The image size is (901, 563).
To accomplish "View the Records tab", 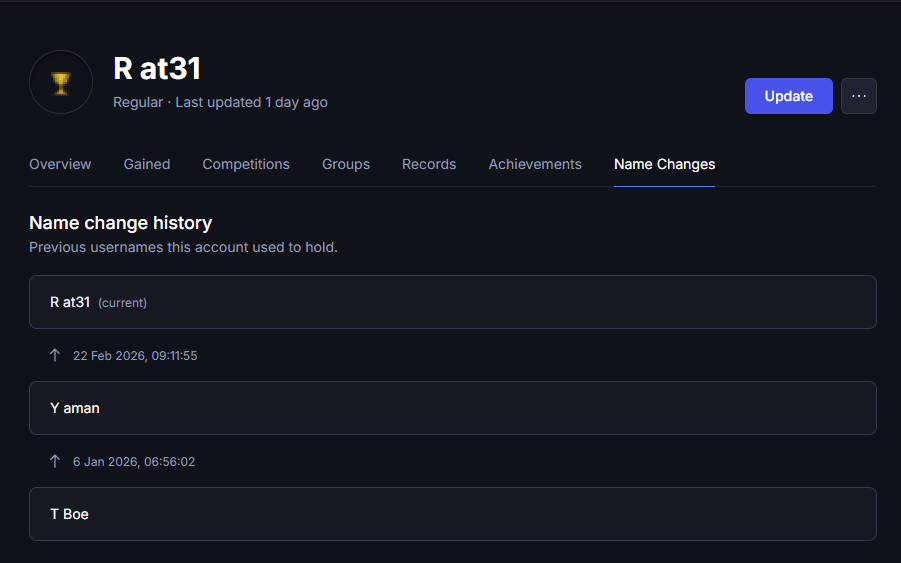I will pyautogui.click(x=429, y=164).
